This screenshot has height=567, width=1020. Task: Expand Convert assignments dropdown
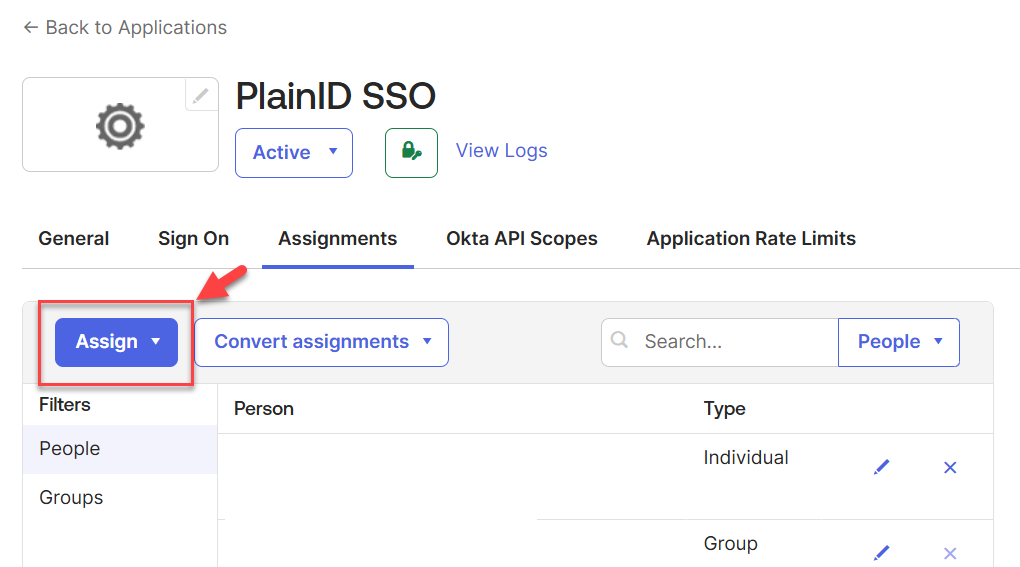322,342
